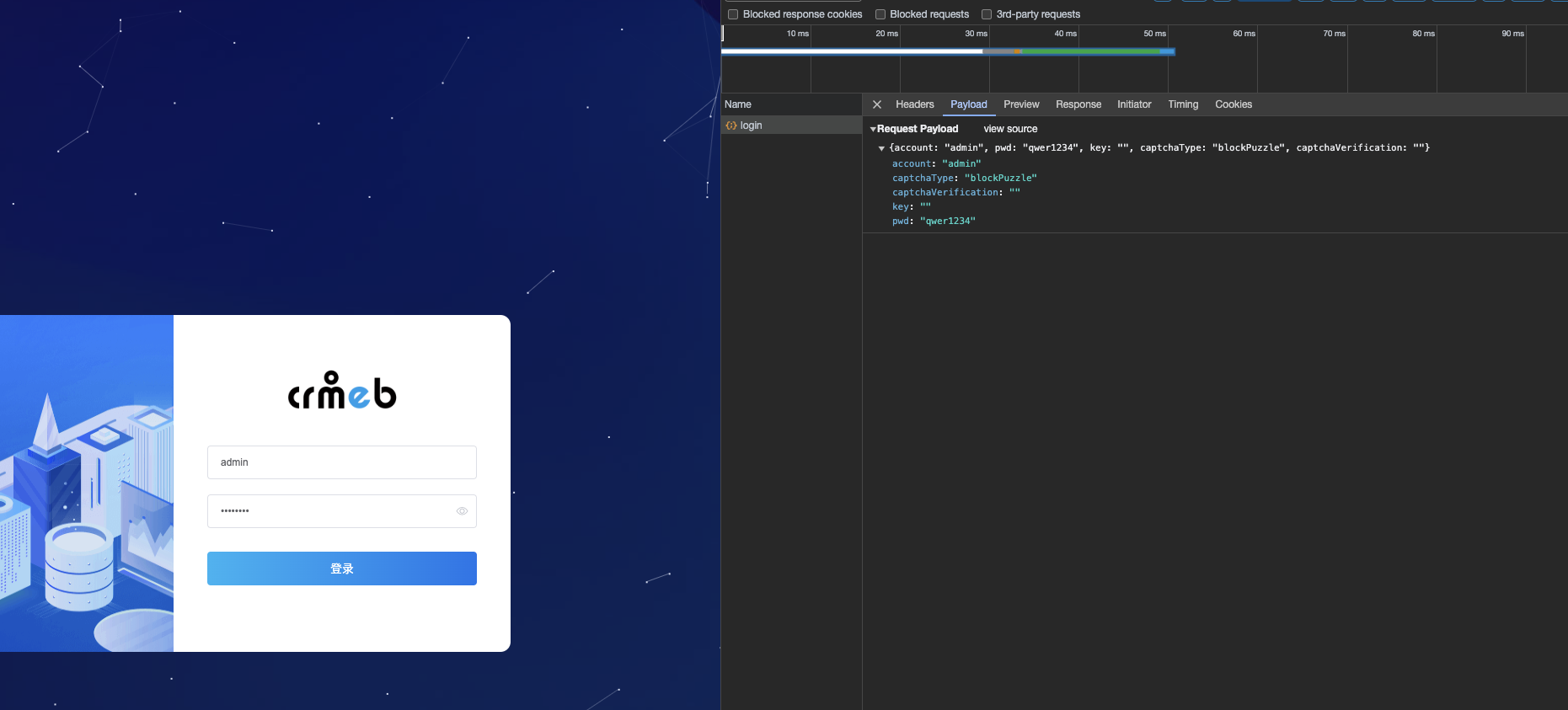Collapse the Request Payload section

point(873,129)
